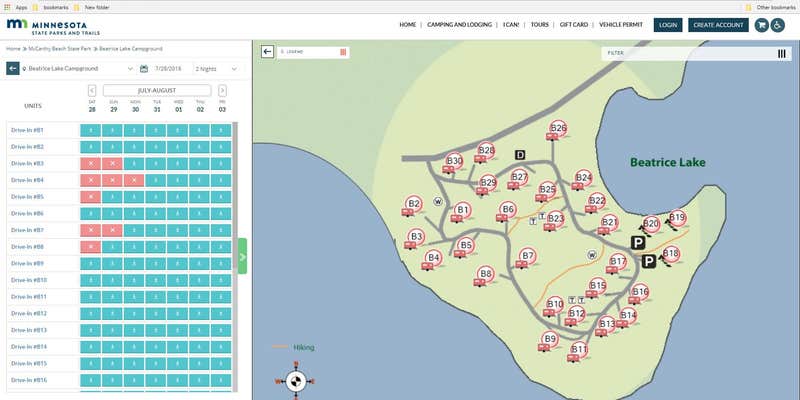Go to previous week arrow

click(92, 91)
